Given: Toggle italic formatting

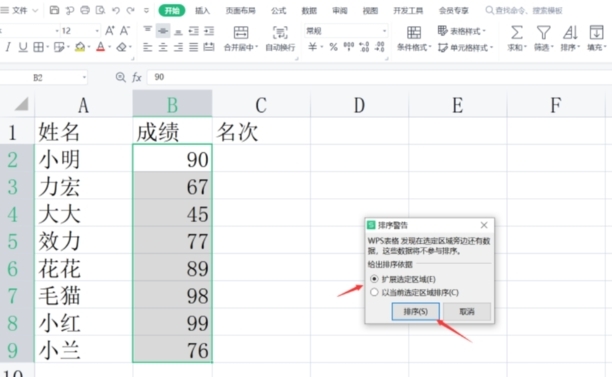Looking at the screenshot, I should point(8,47).
